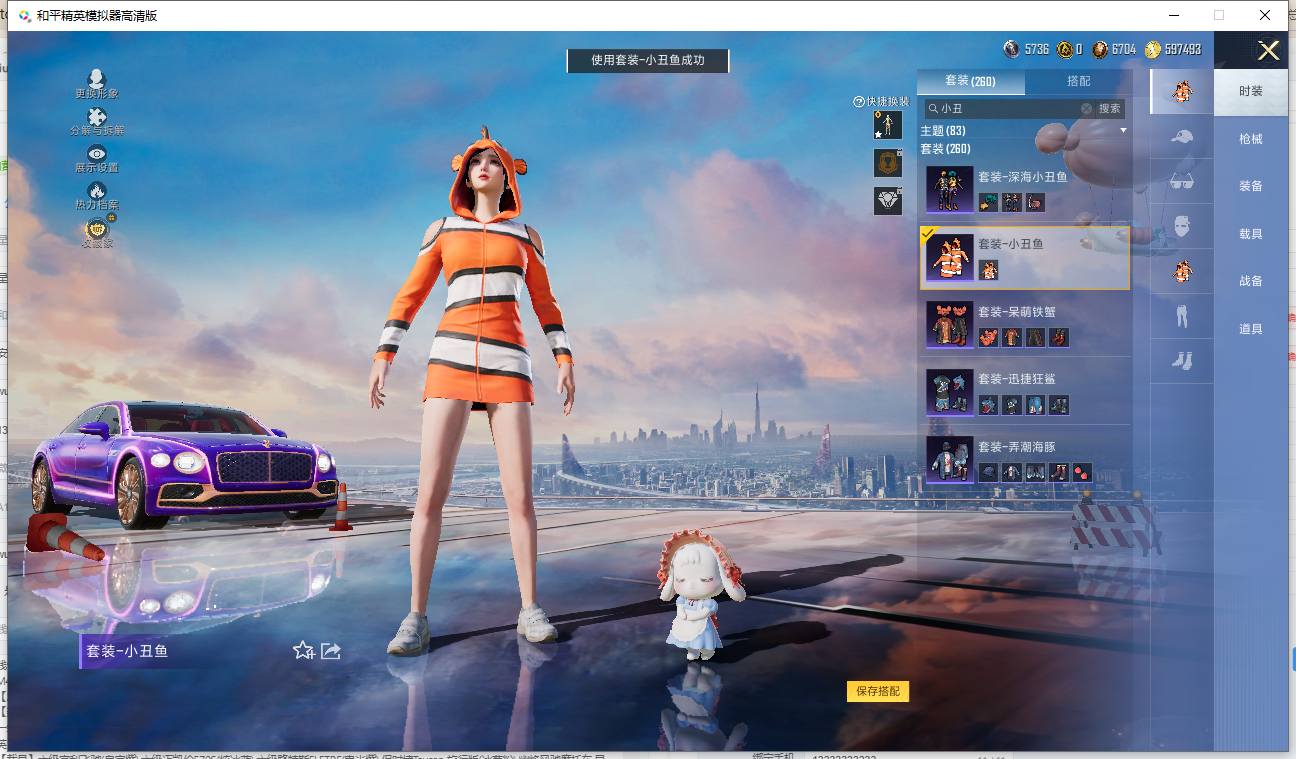The width and height of the screenshot is (1296, 759).
Task: Click the 搜索 search button
Action: [x=1110, y=108]
